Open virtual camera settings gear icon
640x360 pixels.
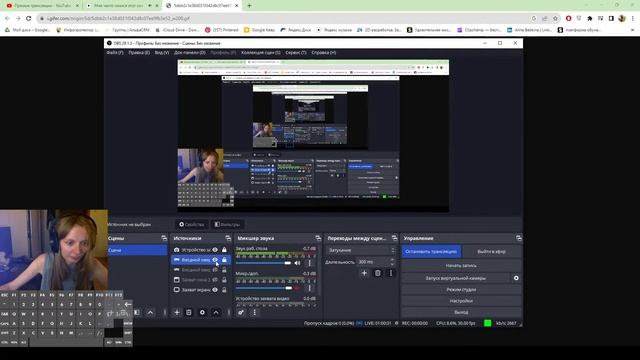[516, 278]
